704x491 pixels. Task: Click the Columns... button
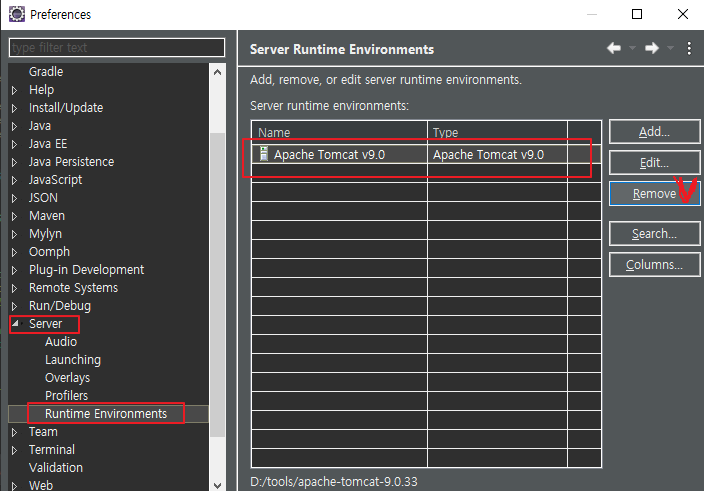coord(654,264)
